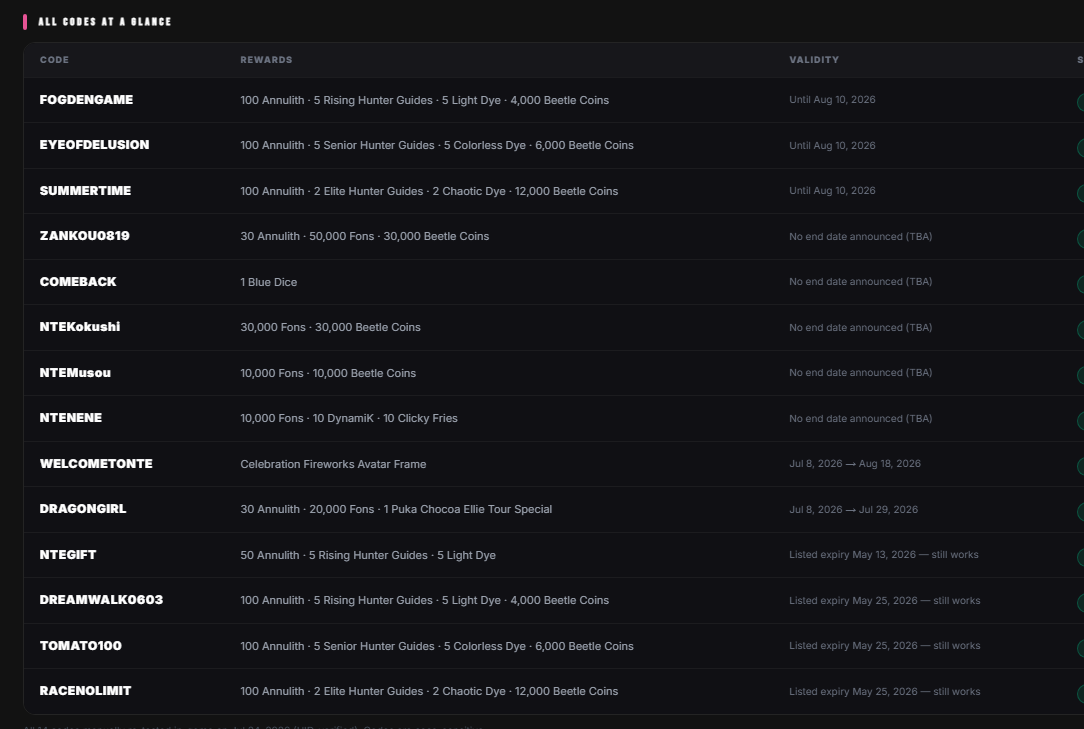Click the validity text in COMEBACK row

[861, 282]
